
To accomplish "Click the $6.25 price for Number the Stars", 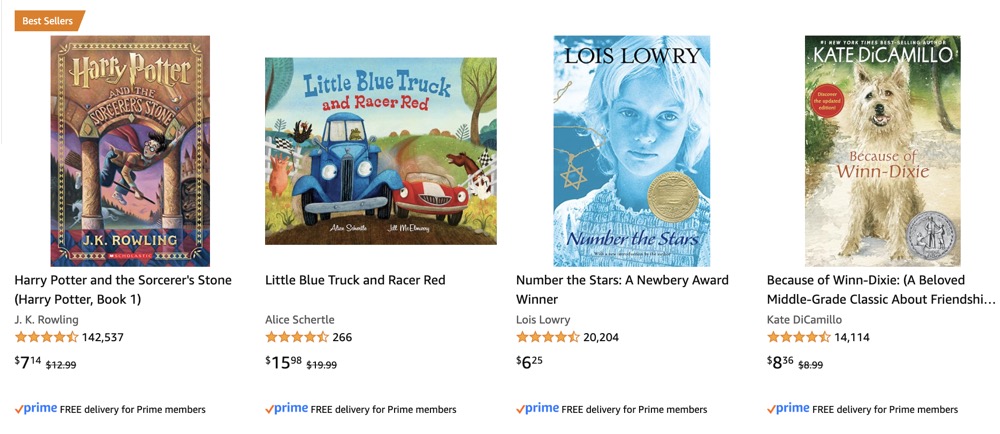I will [529, 362].
